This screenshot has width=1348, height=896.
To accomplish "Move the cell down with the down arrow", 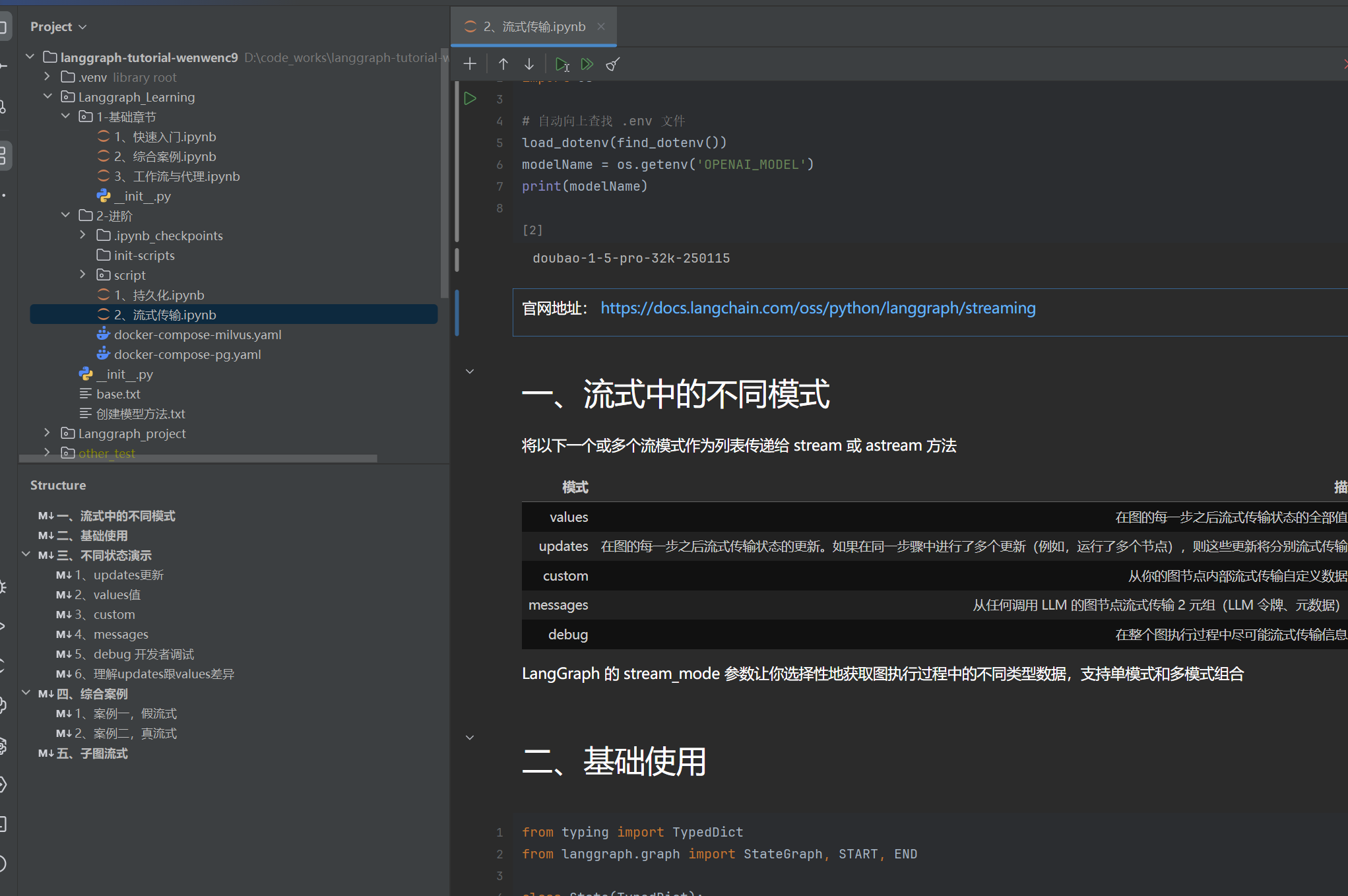I will 529,64.
